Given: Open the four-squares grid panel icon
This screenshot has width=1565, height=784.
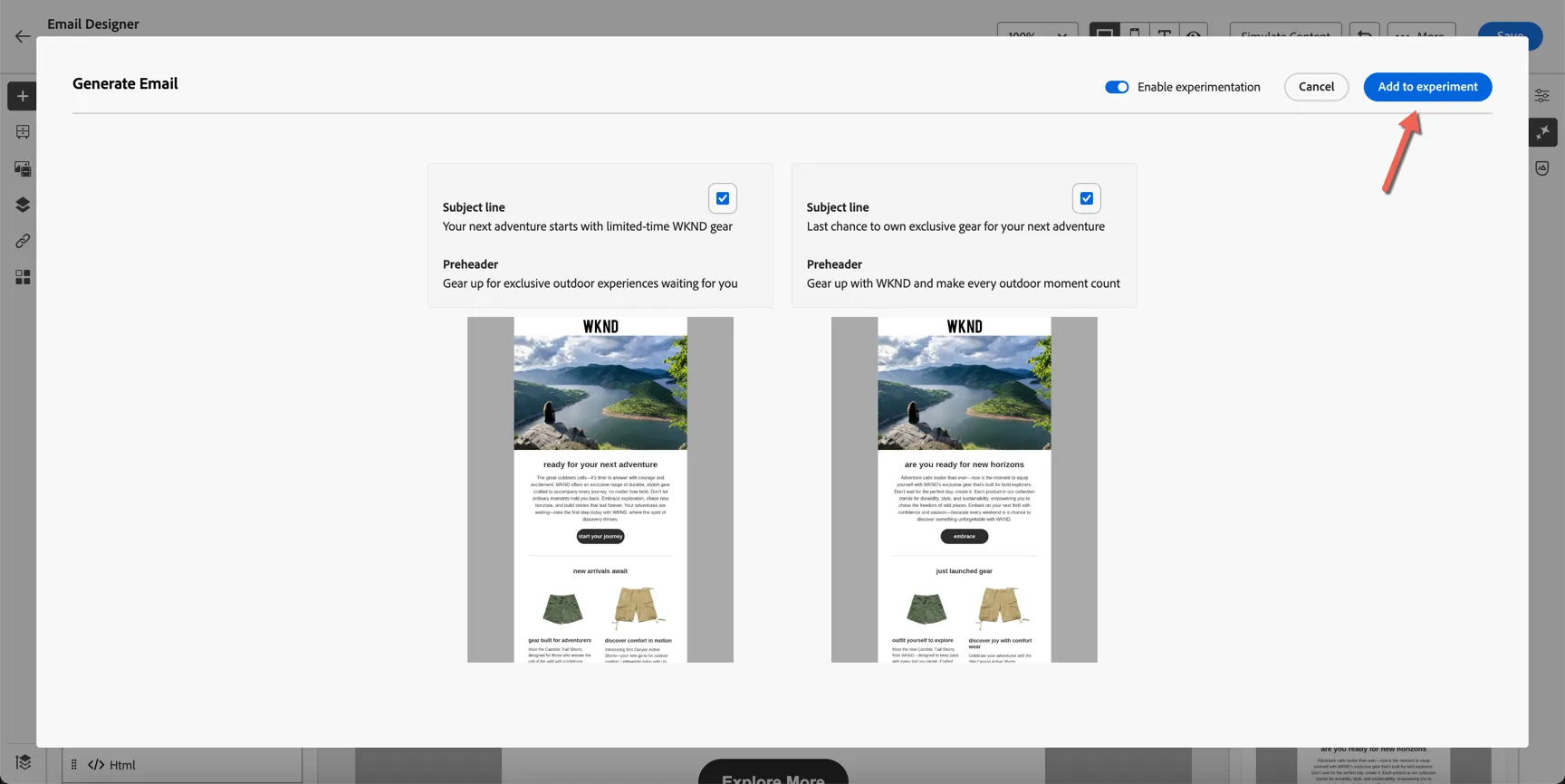Looking at the screenshot, I should [x=23, y=277].
